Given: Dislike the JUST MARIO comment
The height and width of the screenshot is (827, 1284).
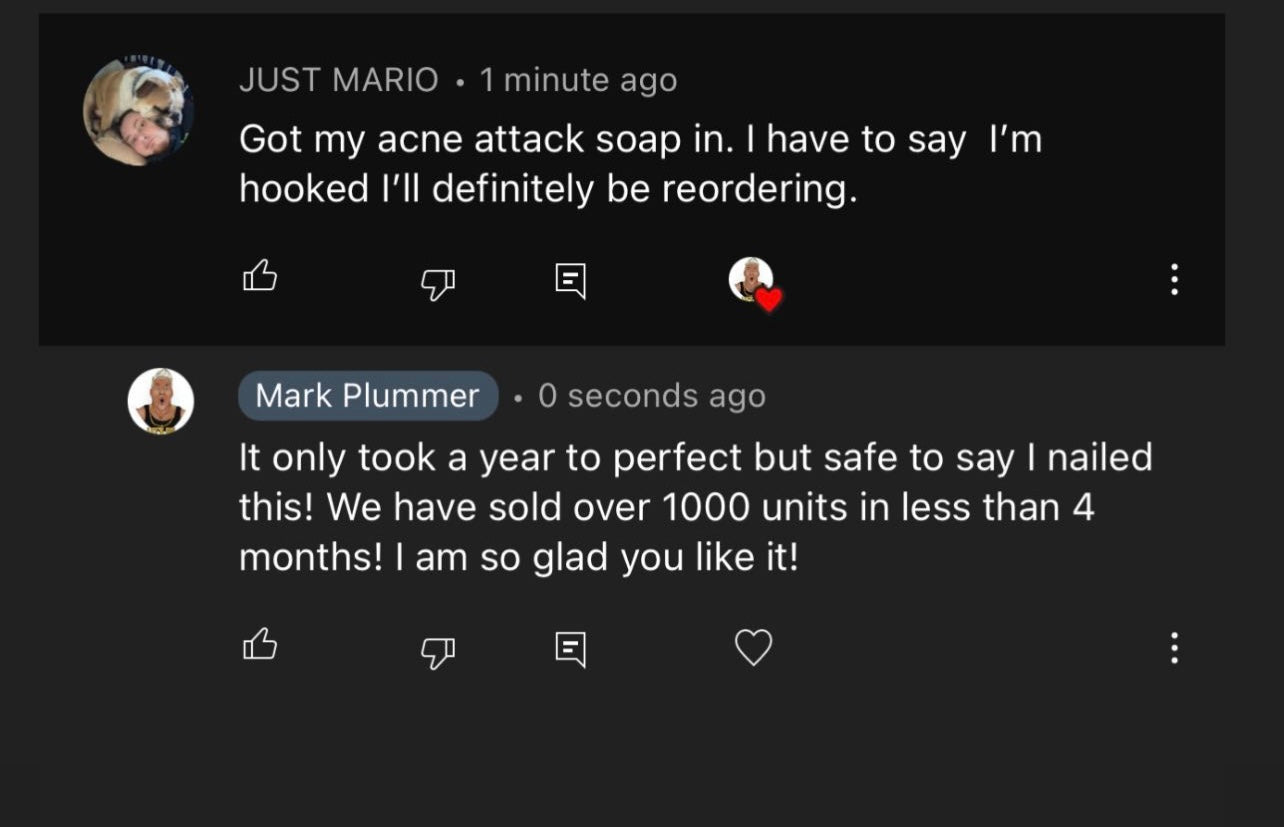Looking at the screenshot, I should 437,284.
